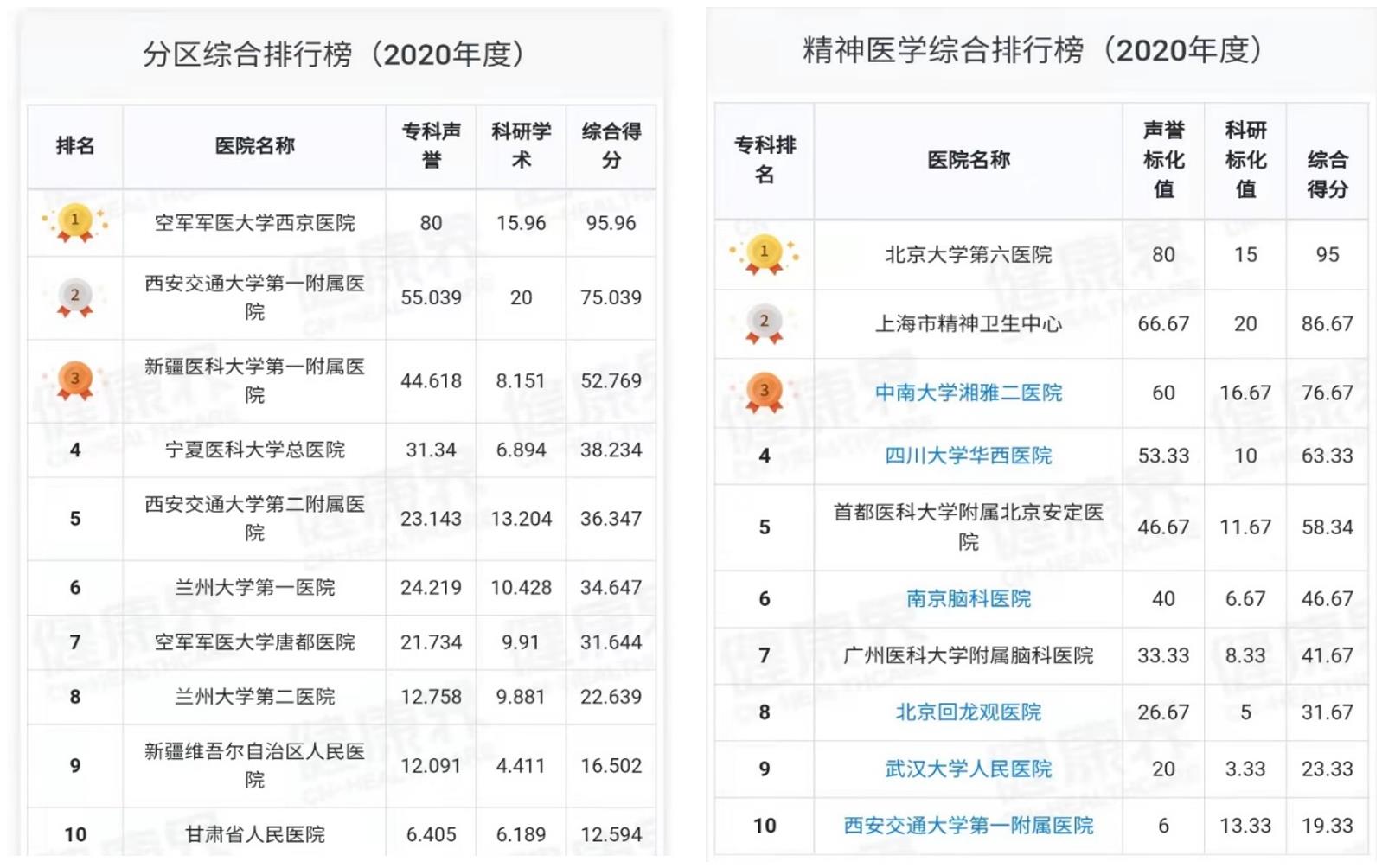This screenshot has height=868, width=1395.
Task: Click the 31.67 score value
Action: pyautogui.click(x=1328, y=712)
